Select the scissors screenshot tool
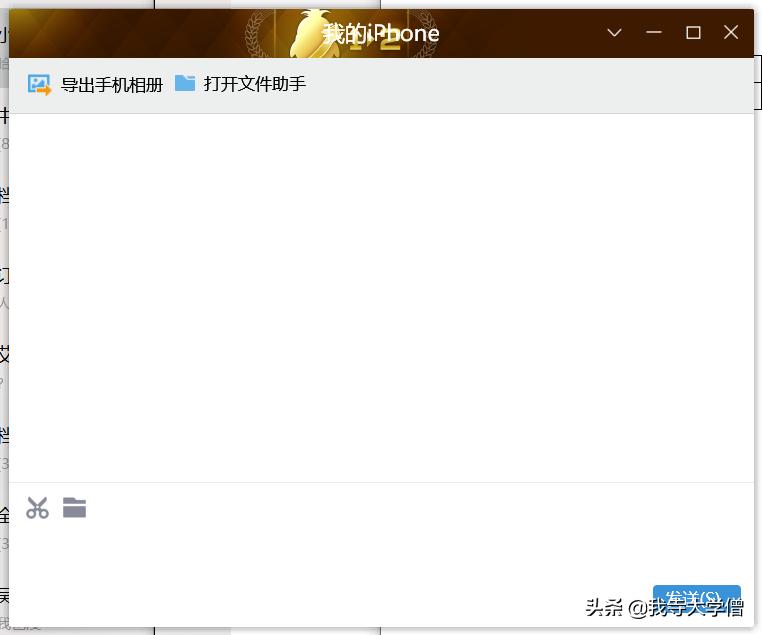 pyautogui.click(x=37, y=508)
